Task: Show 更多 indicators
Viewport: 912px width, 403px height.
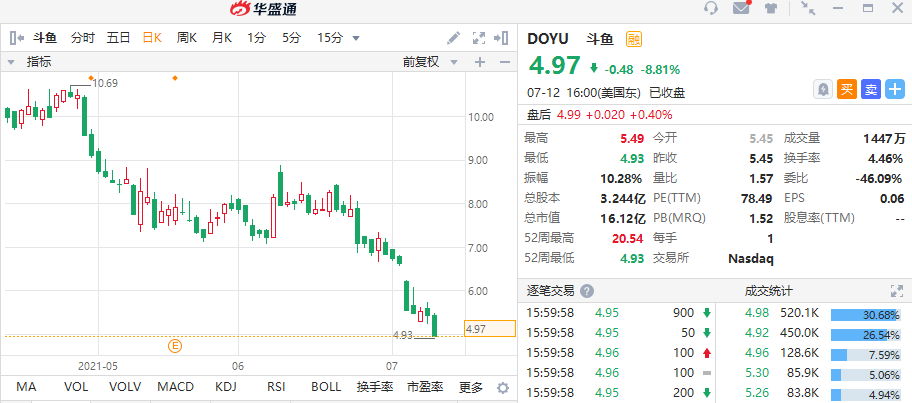Action: coord(471,387)
